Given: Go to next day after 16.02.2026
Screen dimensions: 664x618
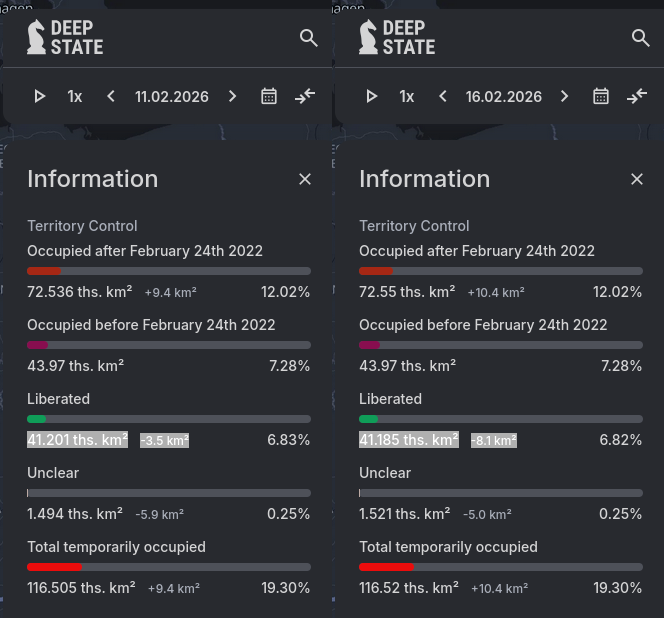Looking at the screenshot, I should pyautogui.click(x=564, y=97).
